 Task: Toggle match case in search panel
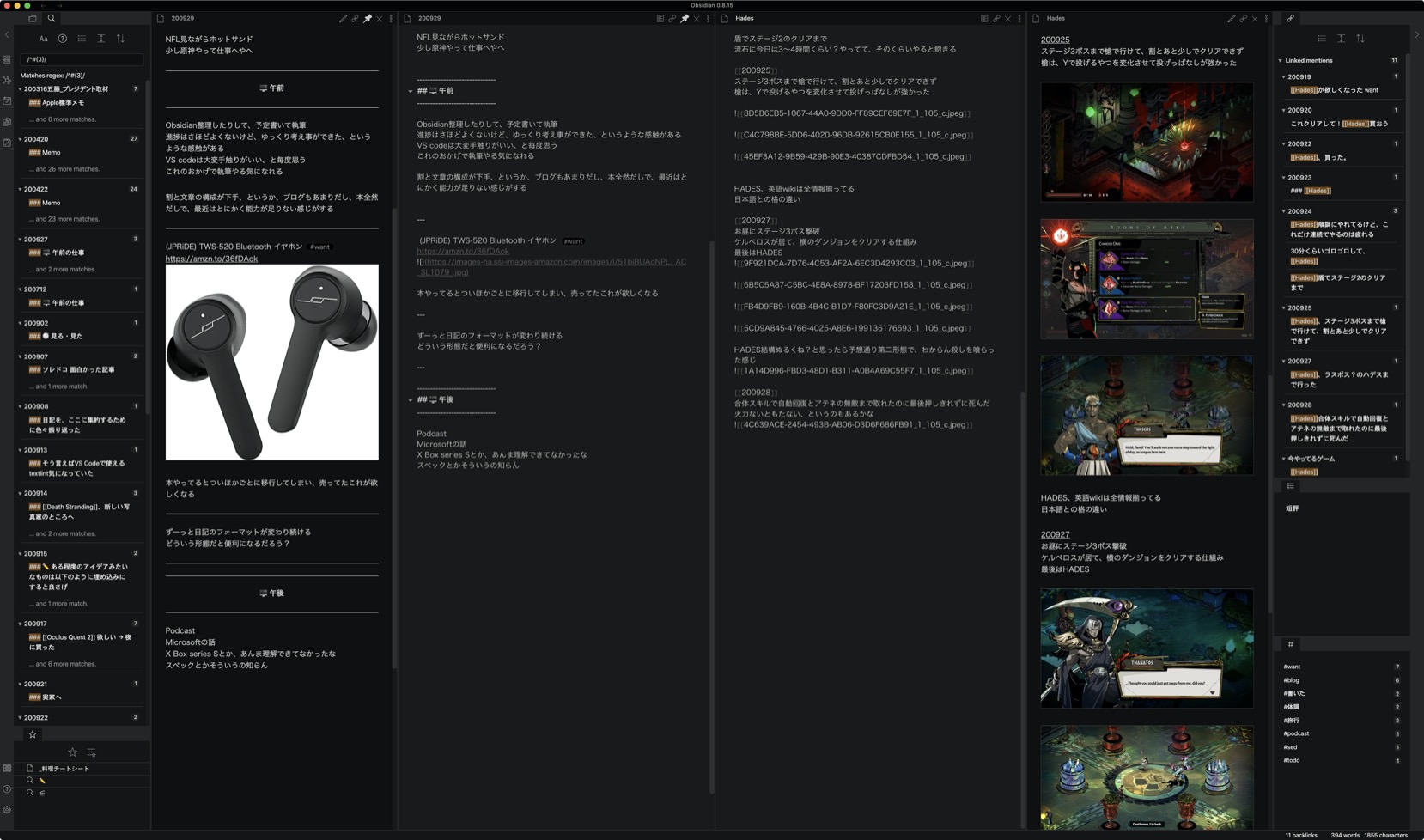43,39
